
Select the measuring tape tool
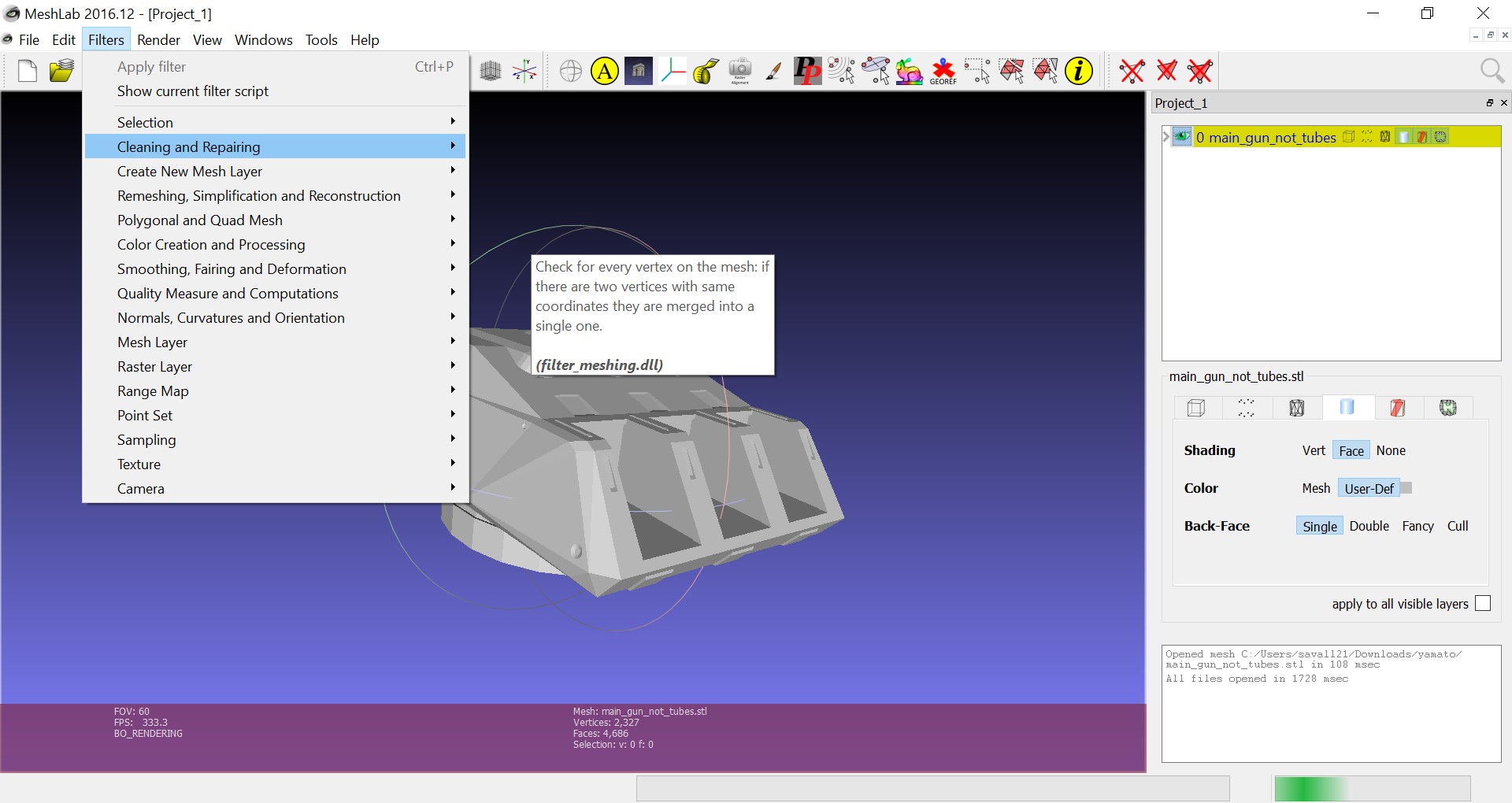pyautogui.click(x=706, y=72)
